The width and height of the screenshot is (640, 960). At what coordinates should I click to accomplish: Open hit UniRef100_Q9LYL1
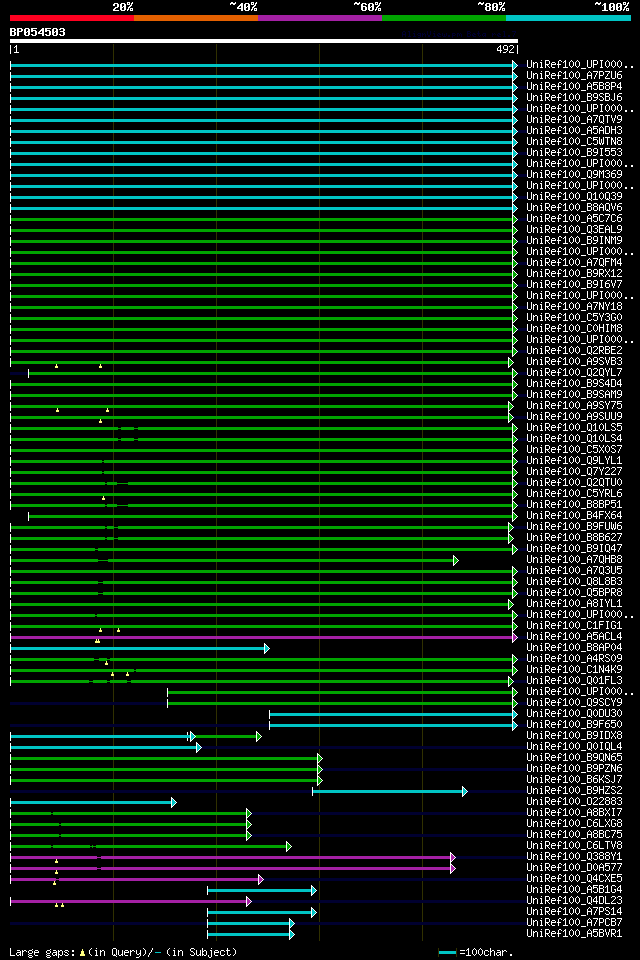pyautogui.click(x=574, y=460)
